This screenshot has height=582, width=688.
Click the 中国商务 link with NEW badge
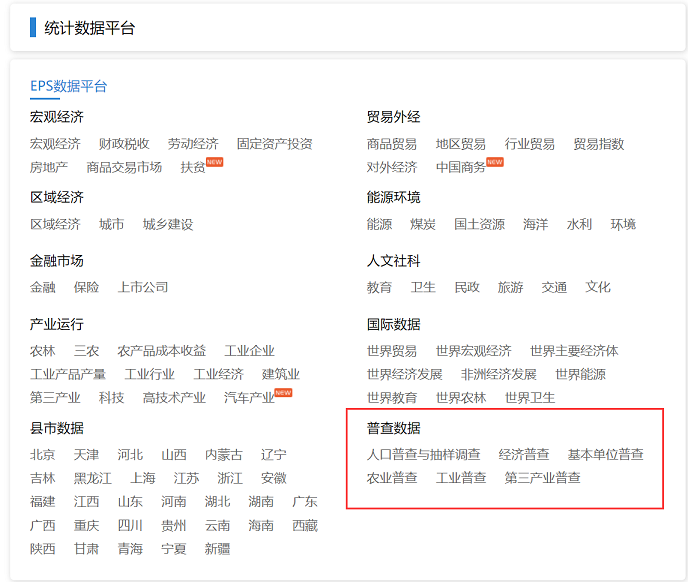461,167
